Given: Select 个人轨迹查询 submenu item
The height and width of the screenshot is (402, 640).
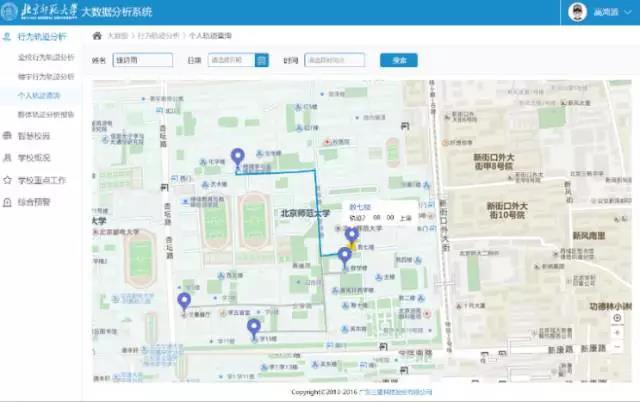Looking at the screenshot, I should (x=39, y=95).
